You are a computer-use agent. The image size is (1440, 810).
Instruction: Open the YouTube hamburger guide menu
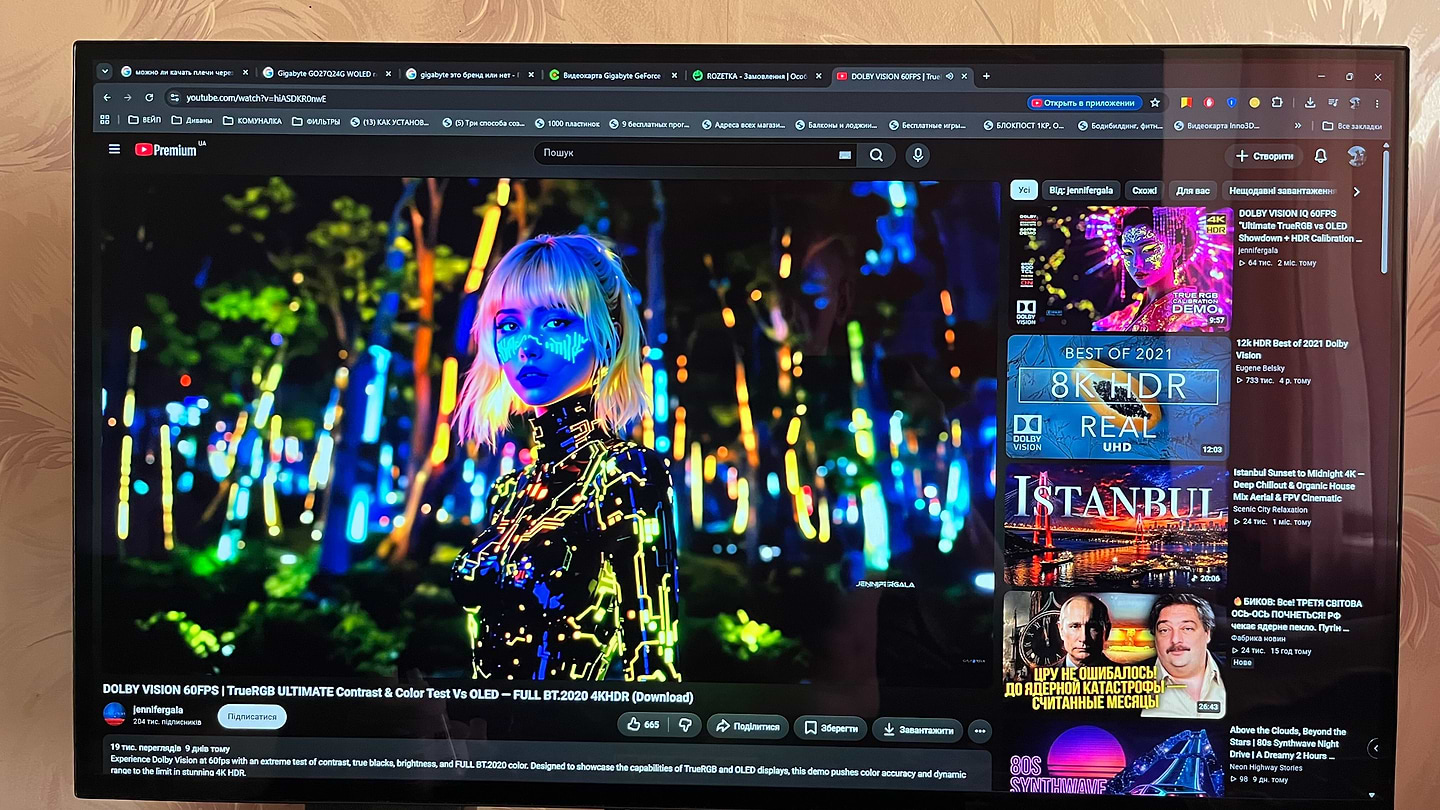114,149
